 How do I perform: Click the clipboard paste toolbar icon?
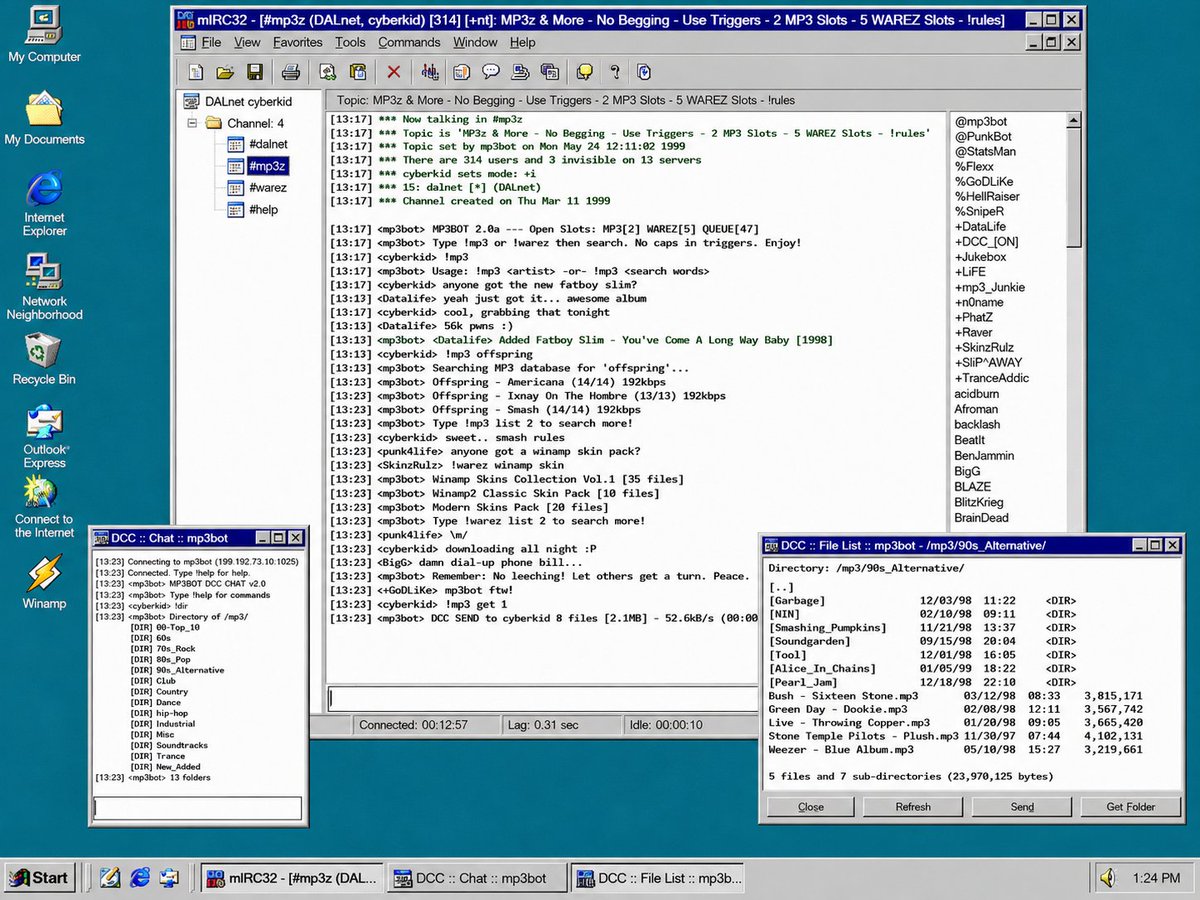point(357,72)
